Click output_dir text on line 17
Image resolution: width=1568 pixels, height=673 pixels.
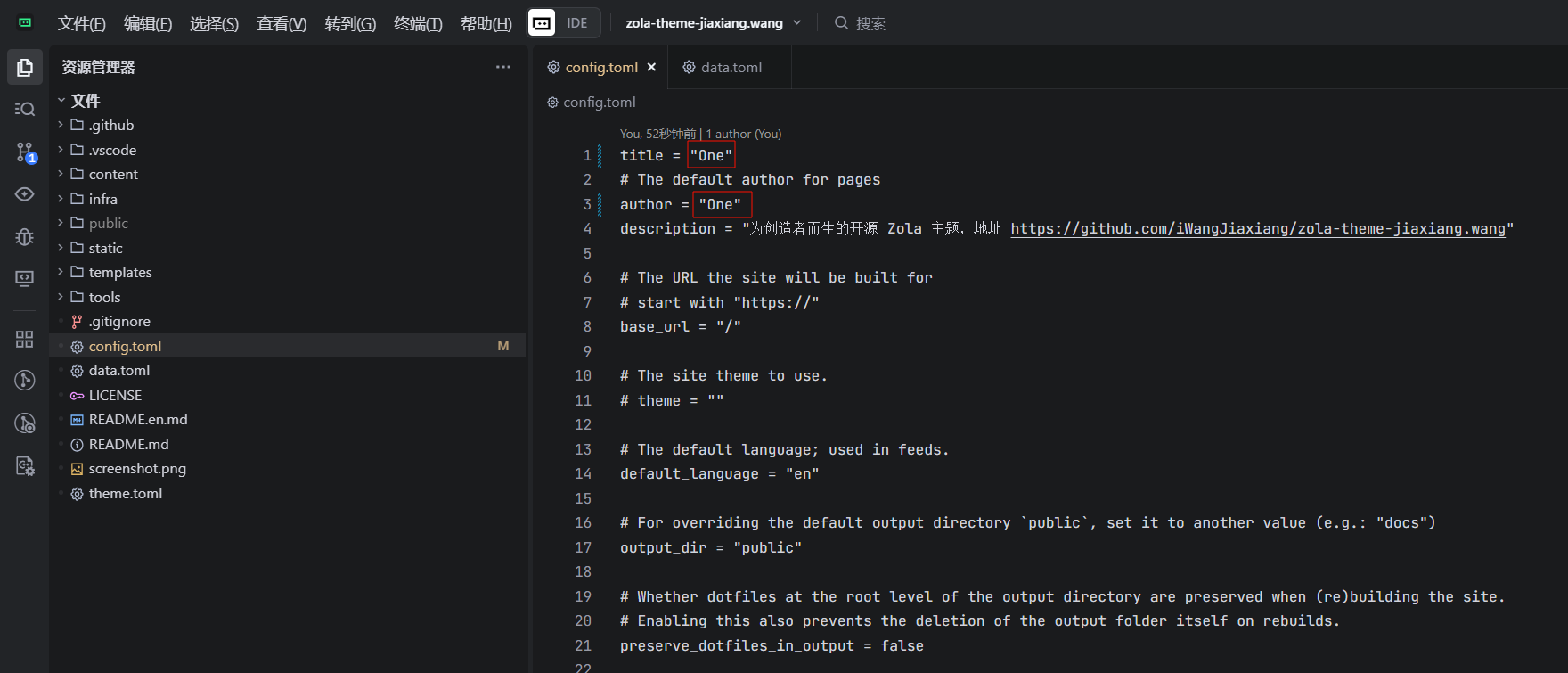coord(664,548)
